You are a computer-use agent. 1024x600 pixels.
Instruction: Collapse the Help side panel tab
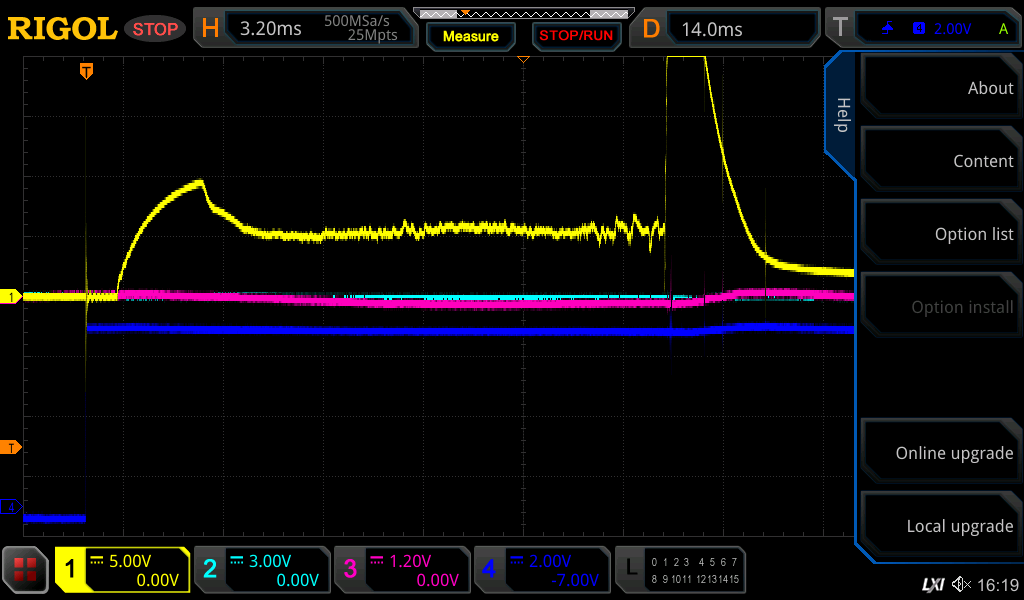[842, 115]
